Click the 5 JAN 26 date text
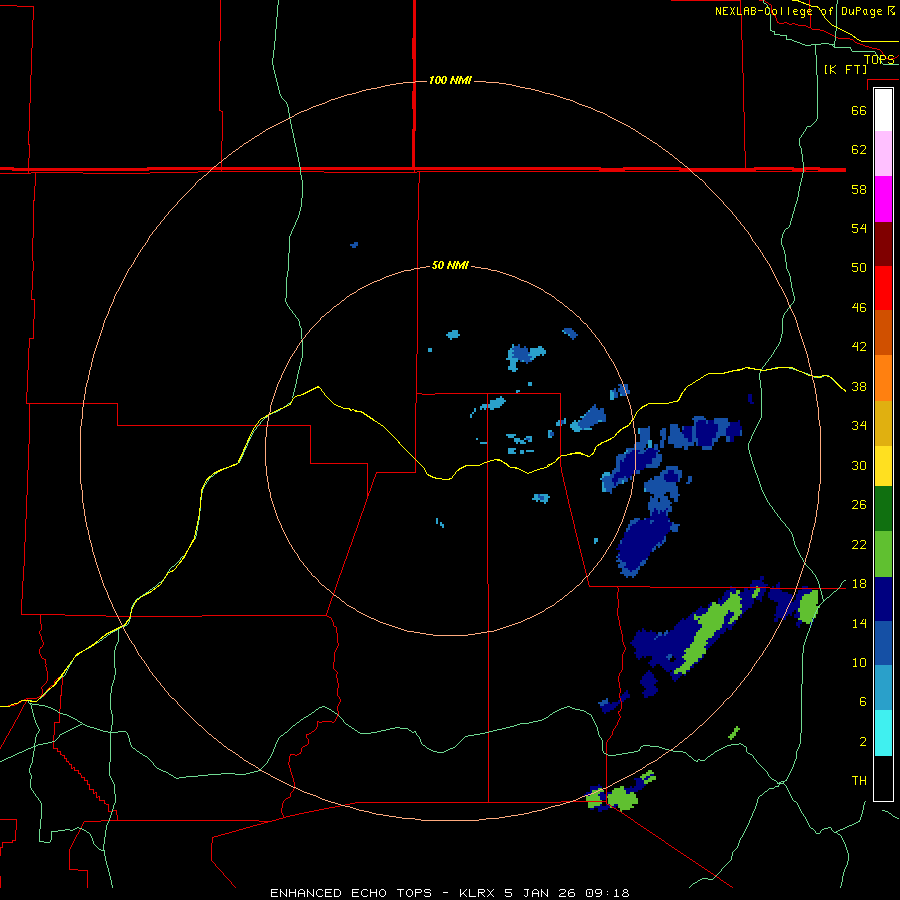This screenshot has width=900, height=900. coord(540,893)
